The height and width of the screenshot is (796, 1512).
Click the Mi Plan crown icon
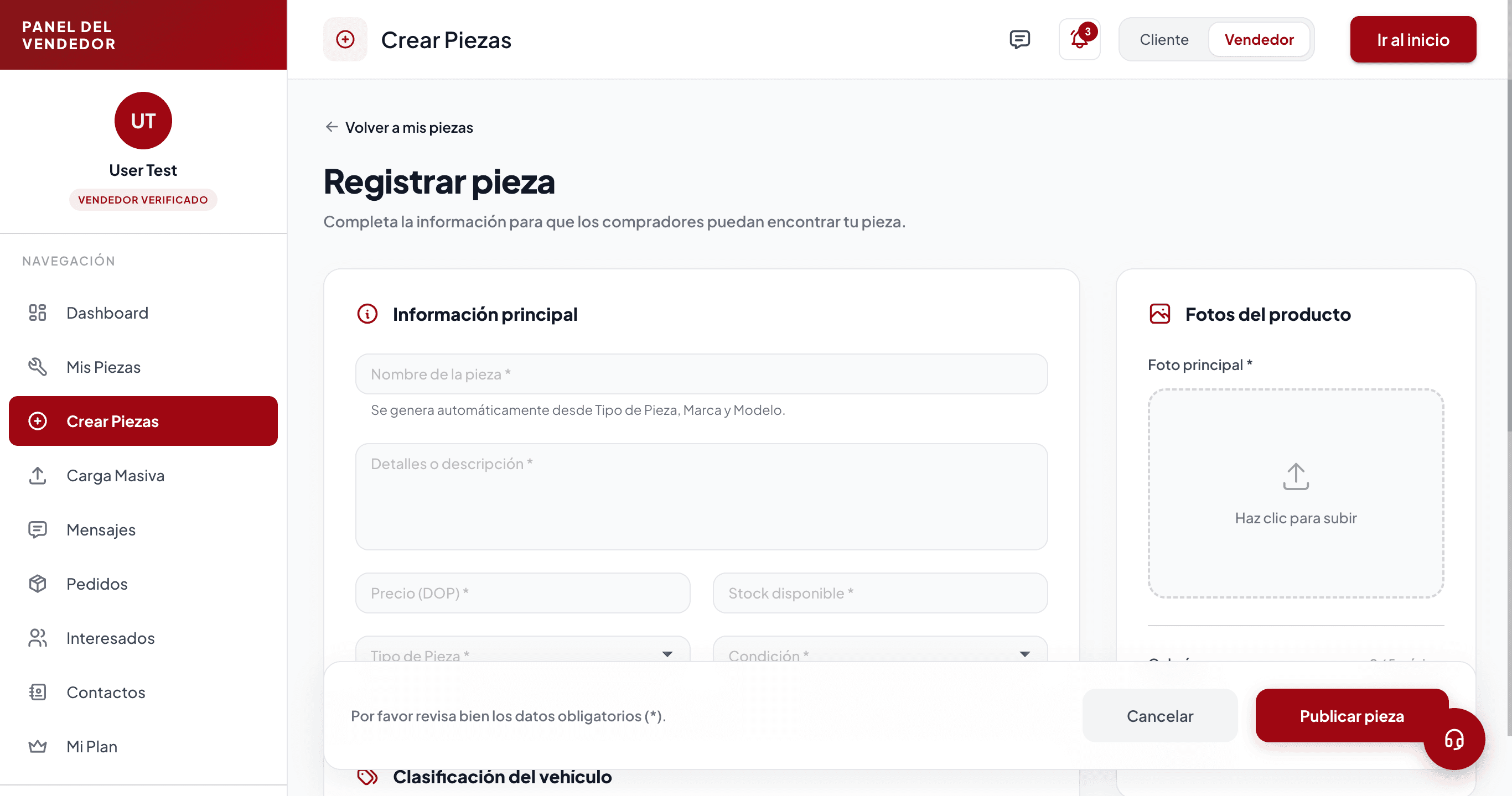click(x=38, y=746)
